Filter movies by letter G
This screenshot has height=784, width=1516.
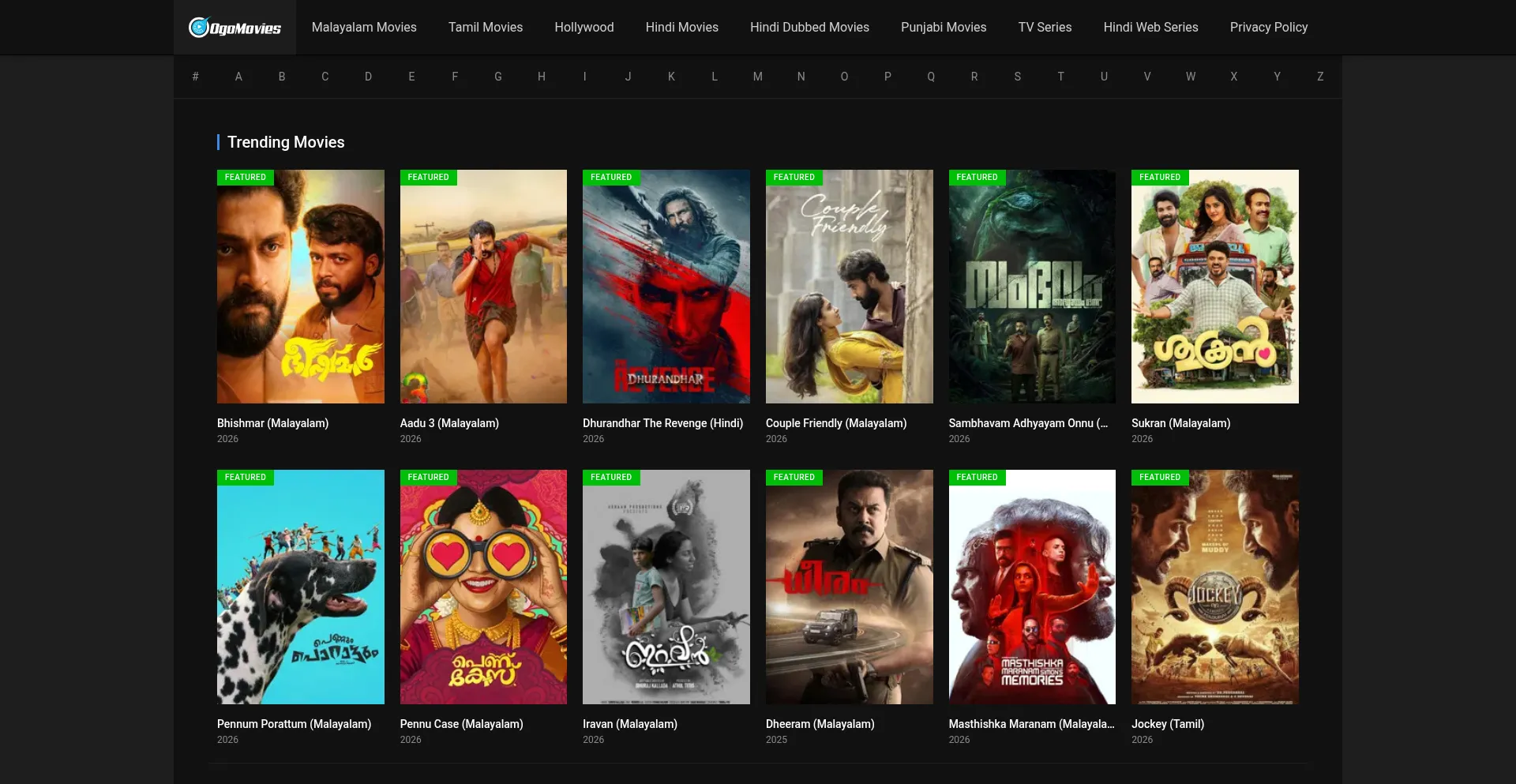click(x=498, y=77)
